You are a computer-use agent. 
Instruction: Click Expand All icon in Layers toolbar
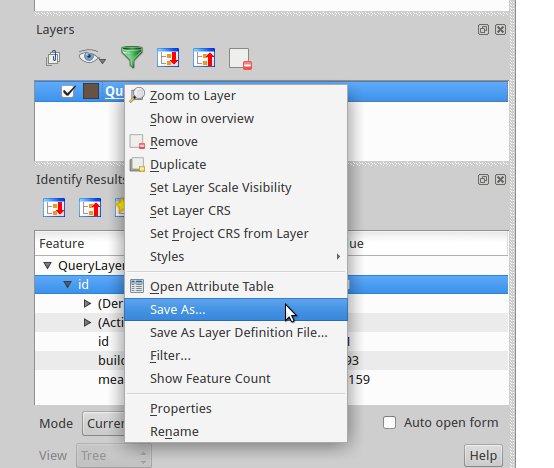pos(168,58)
